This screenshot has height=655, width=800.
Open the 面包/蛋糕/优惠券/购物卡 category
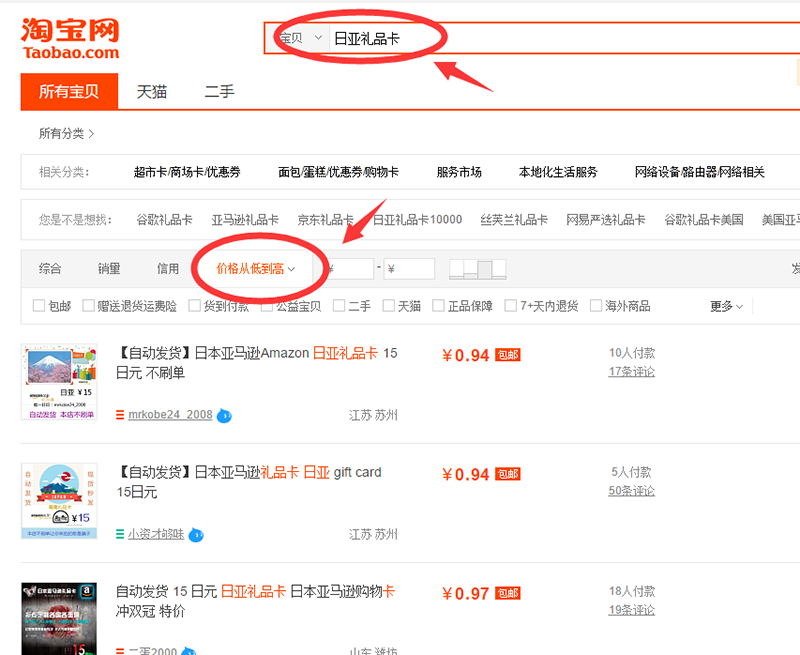pyautogui.click(x=338, y=172)
